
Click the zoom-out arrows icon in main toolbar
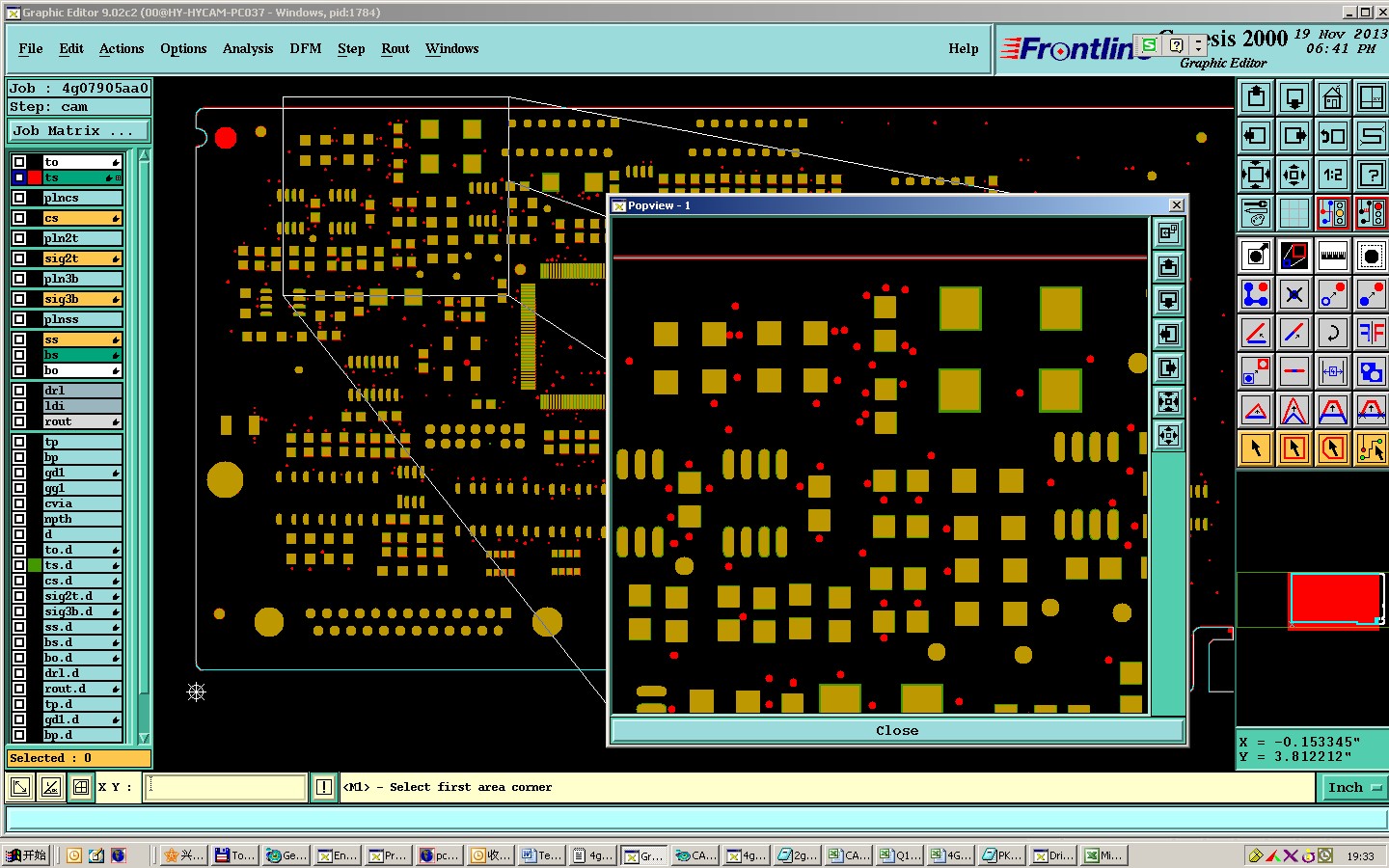[1294, 175]
